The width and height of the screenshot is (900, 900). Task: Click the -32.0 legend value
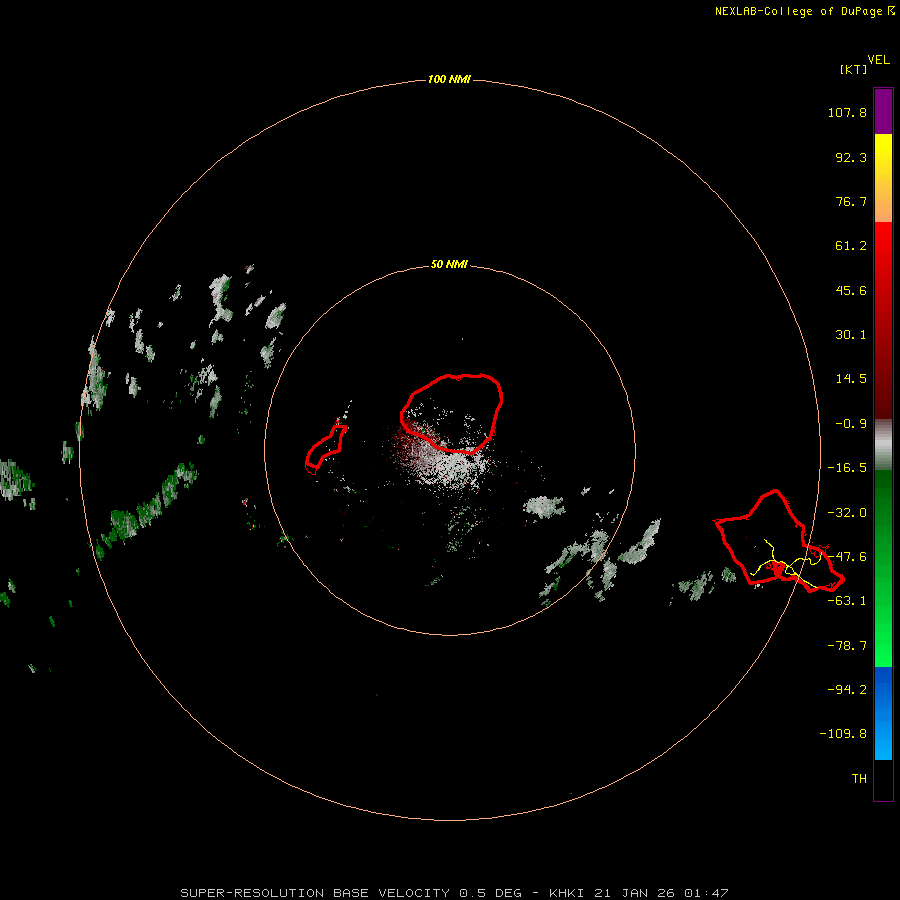point(847,513)
